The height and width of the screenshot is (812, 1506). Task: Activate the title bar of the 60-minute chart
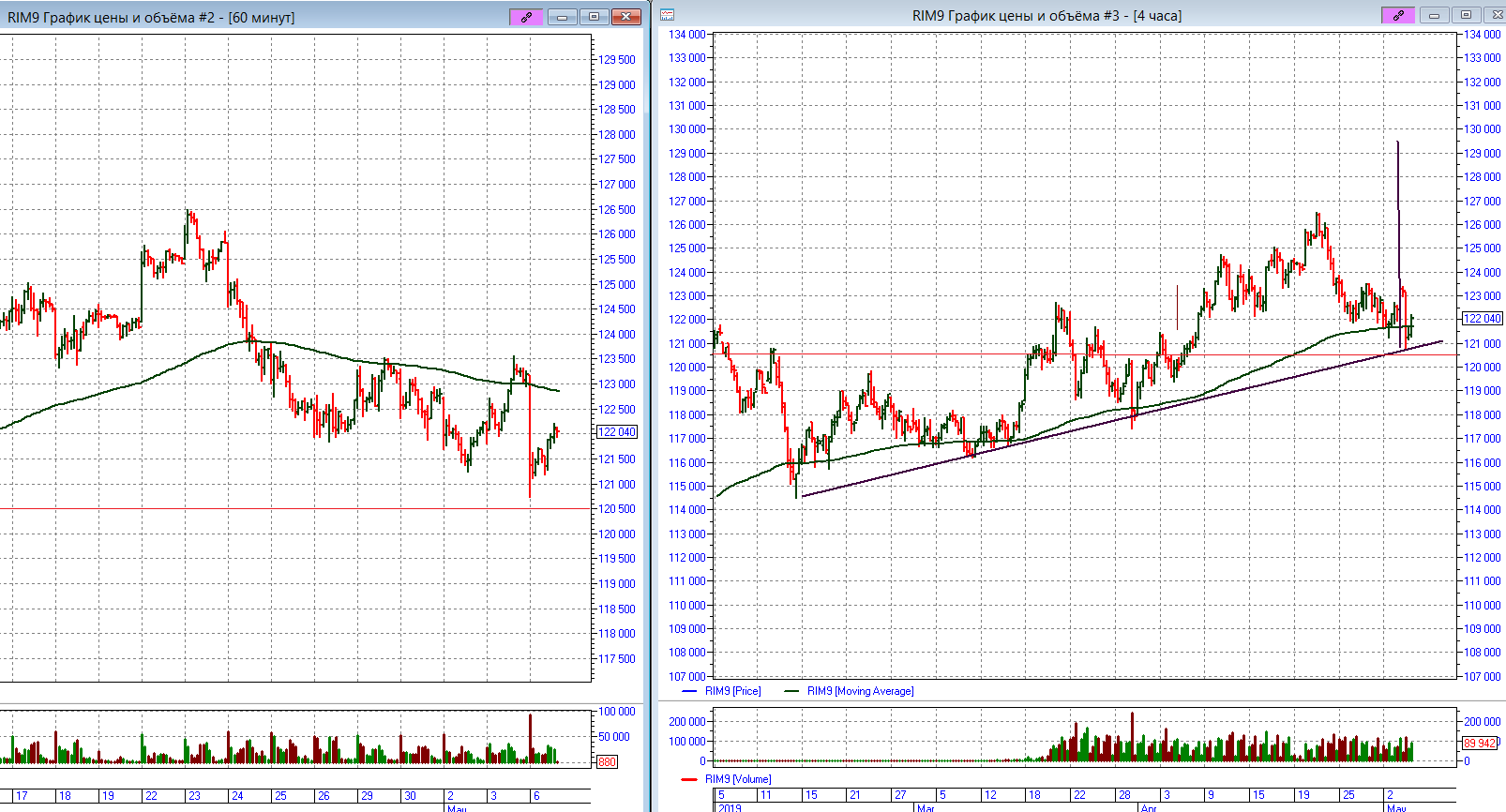pyautogui.click(x=281, y=18)
